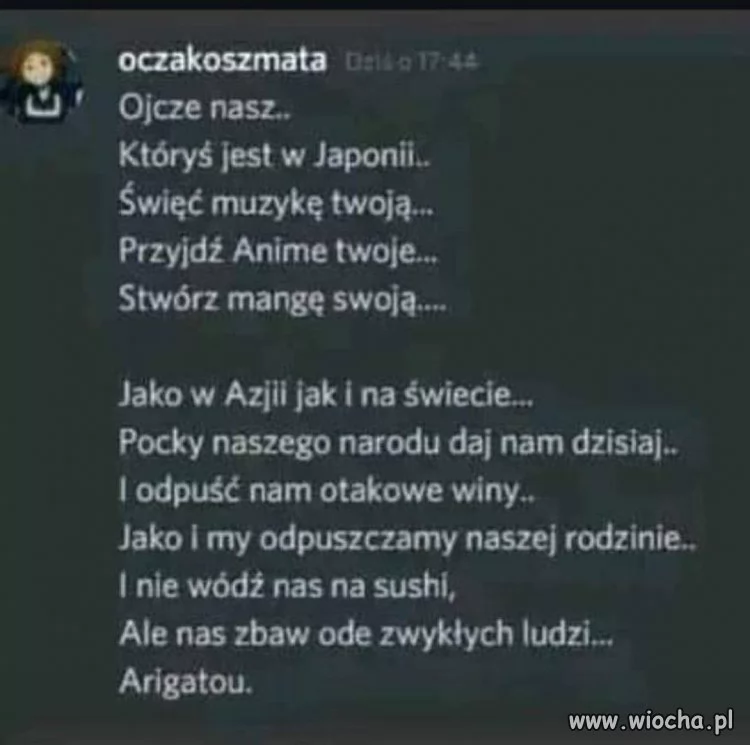Select the line "Ojcze nasz.."

[x=205, y=108]
